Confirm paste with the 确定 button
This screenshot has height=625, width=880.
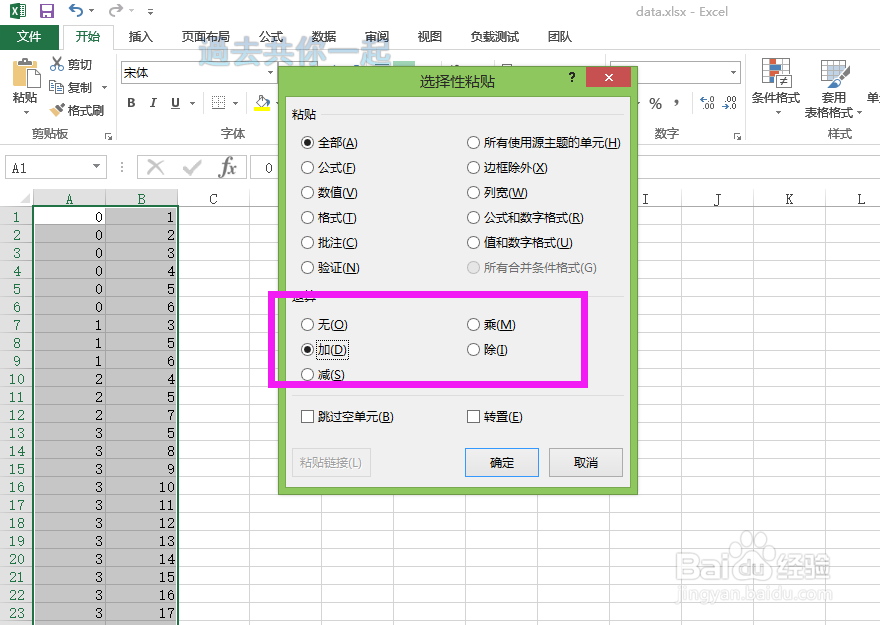[501, 462]
